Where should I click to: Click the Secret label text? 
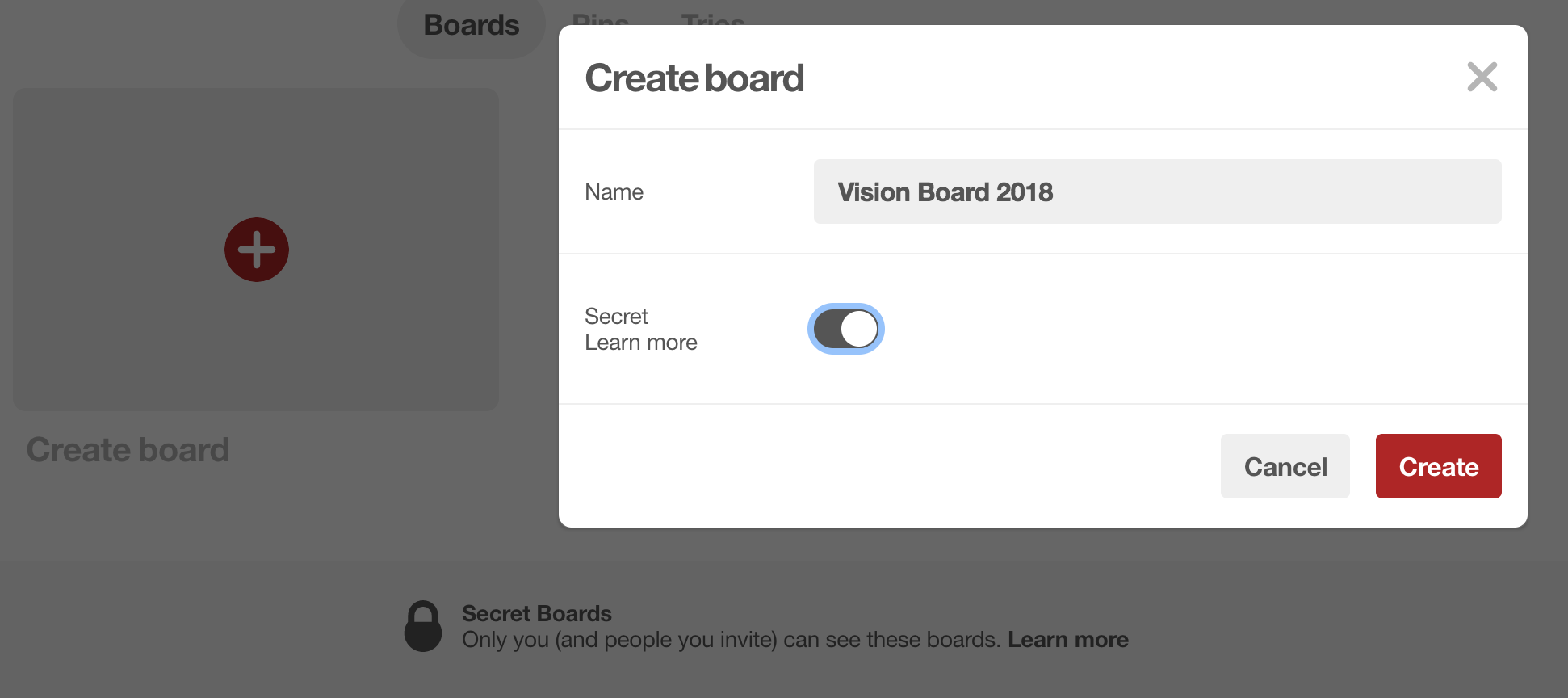(x=616, y=316)
